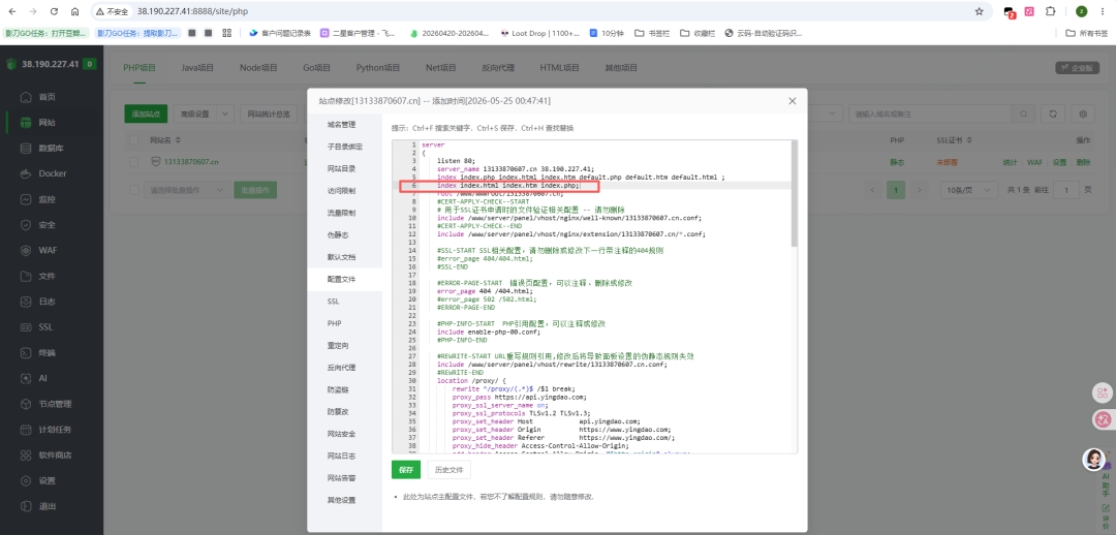Tick the select-all checkbox in 网站名 header
1116x535 pixels.
click(x=134, y=140)
